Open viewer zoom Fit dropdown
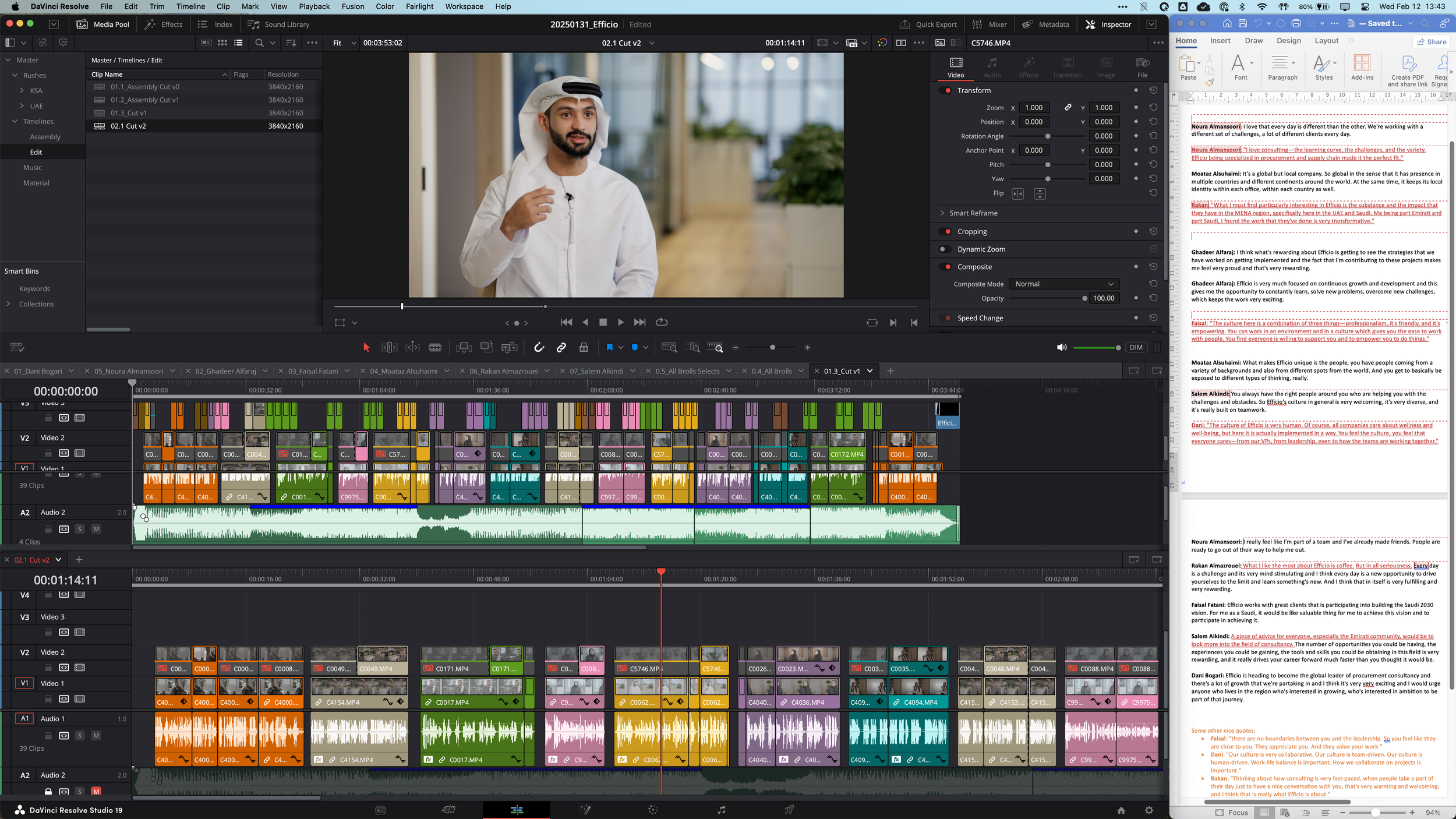This screenshot has height=819, width=1456. tap(344, 43)
